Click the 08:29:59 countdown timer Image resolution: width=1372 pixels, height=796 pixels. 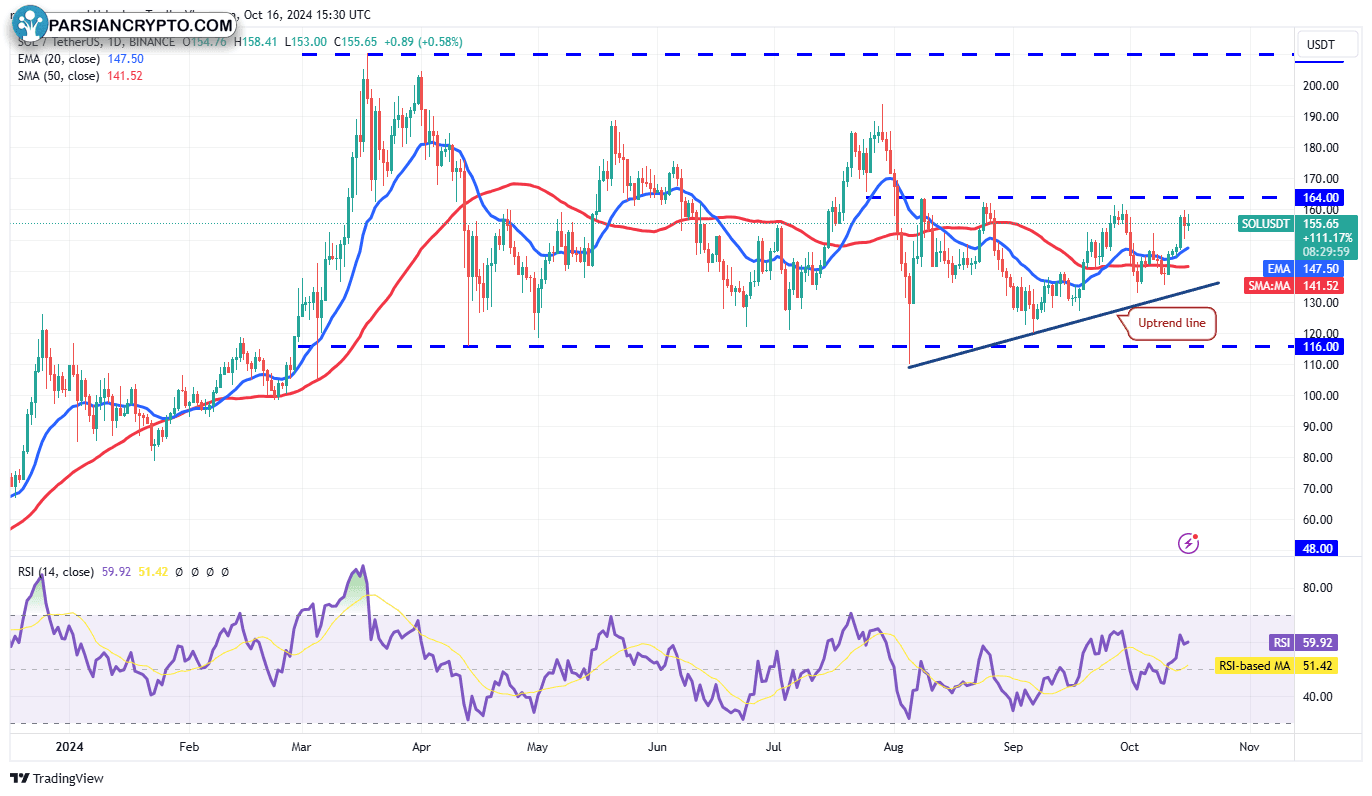[x=1326, y=252]
